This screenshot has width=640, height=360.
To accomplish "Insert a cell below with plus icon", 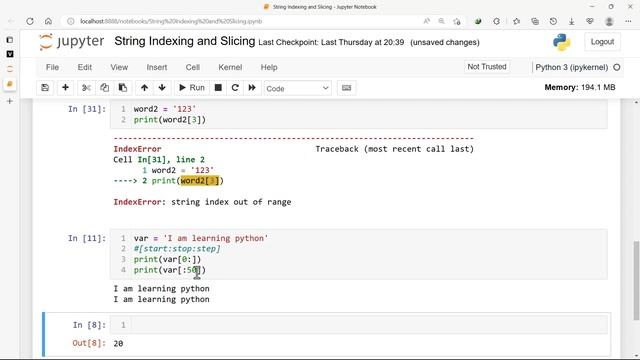I will coord(65,88).
